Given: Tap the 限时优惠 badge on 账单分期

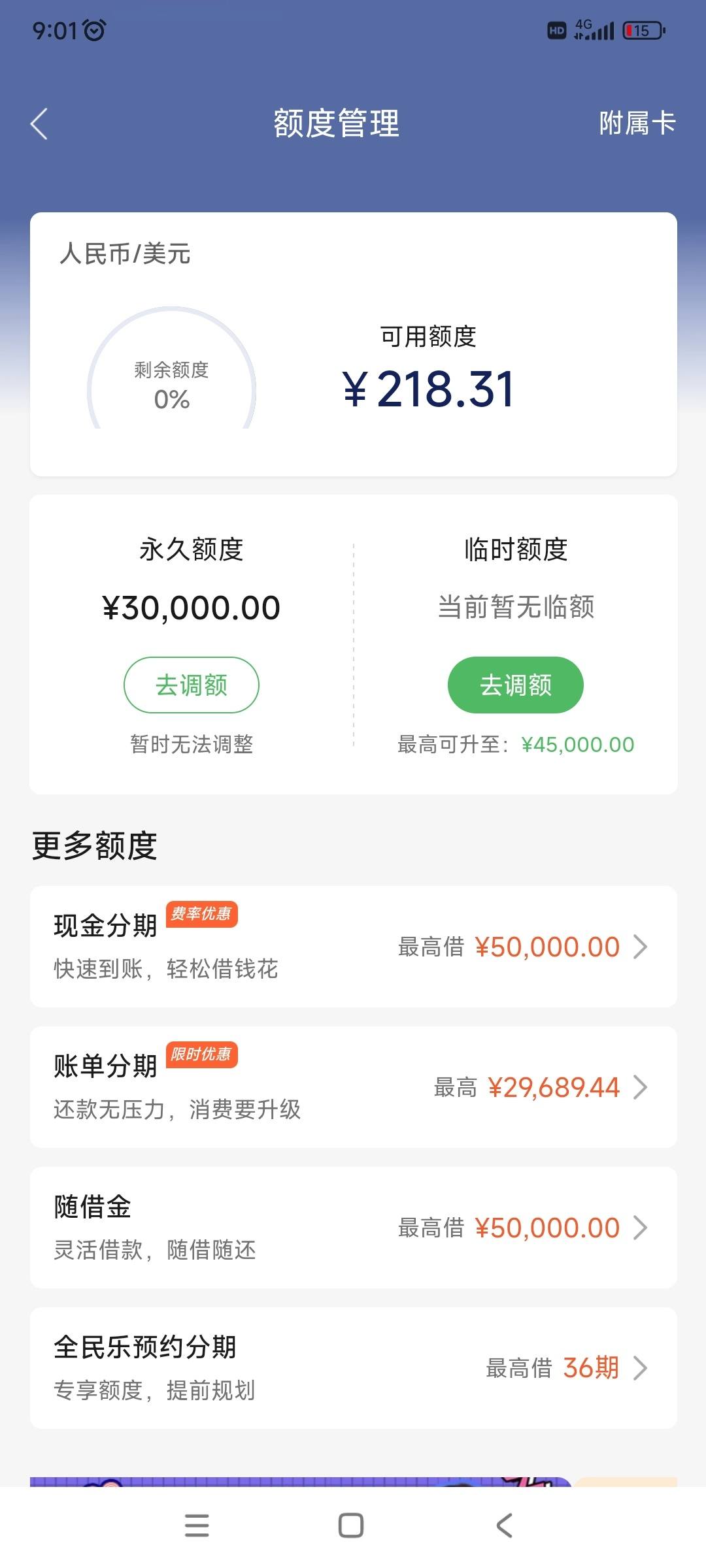Looking at the screenshot, I should coord(202,1054).
